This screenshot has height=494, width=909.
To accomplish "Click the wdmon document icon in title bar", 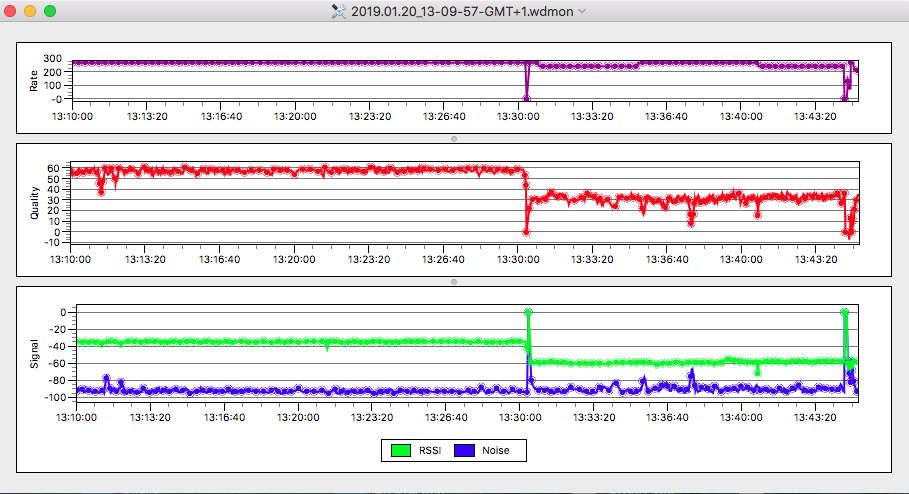I will [x=339, y=11].
